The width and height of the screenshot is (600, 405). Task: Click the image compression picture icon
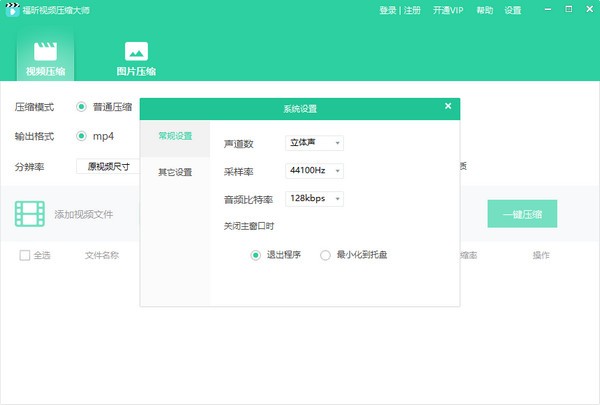pyautogui.click(x=136, y=50)
